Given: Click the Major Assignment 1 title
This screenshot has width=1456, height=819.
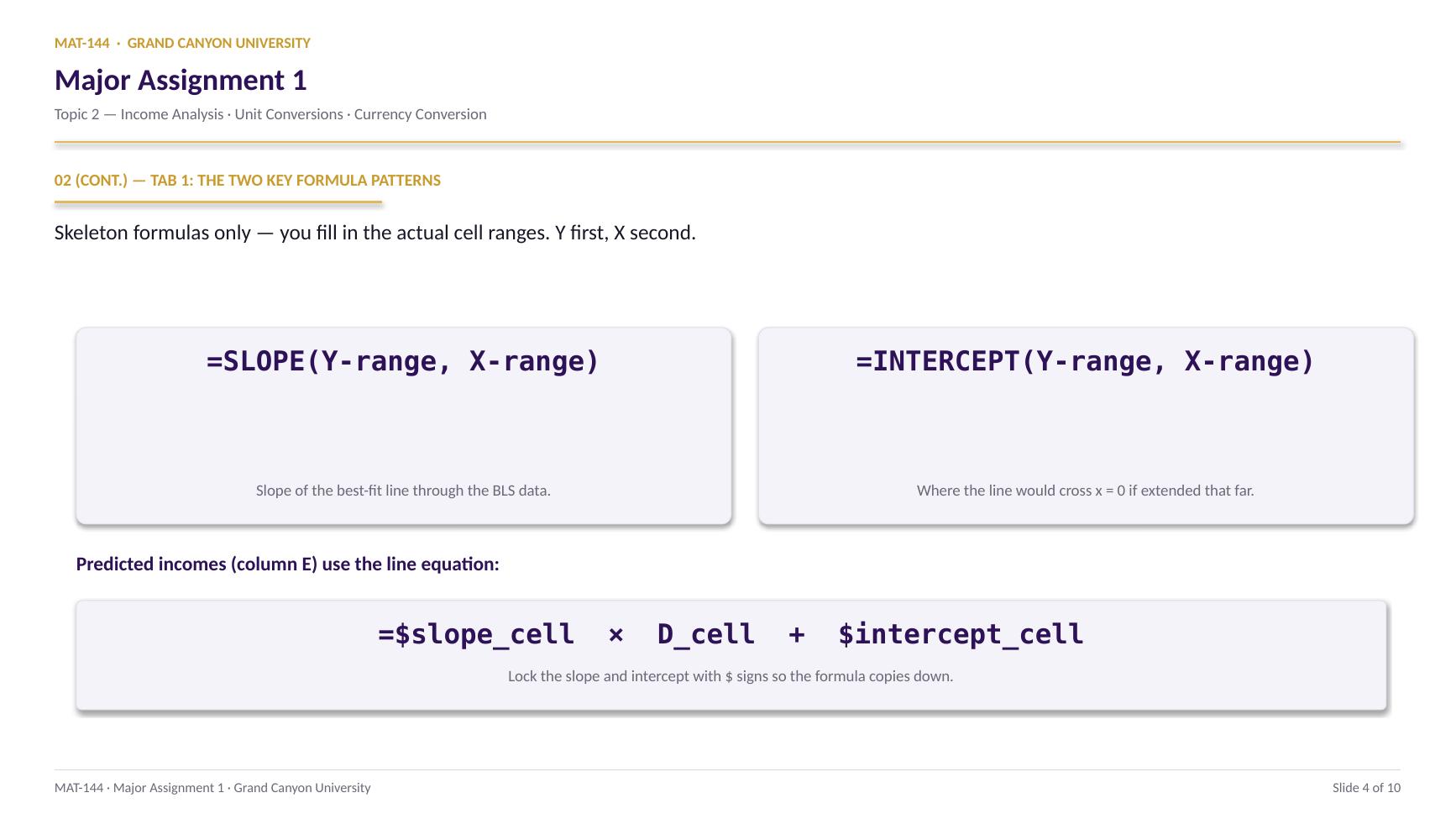Looking at the screenshot, I should tap(181, 81).
